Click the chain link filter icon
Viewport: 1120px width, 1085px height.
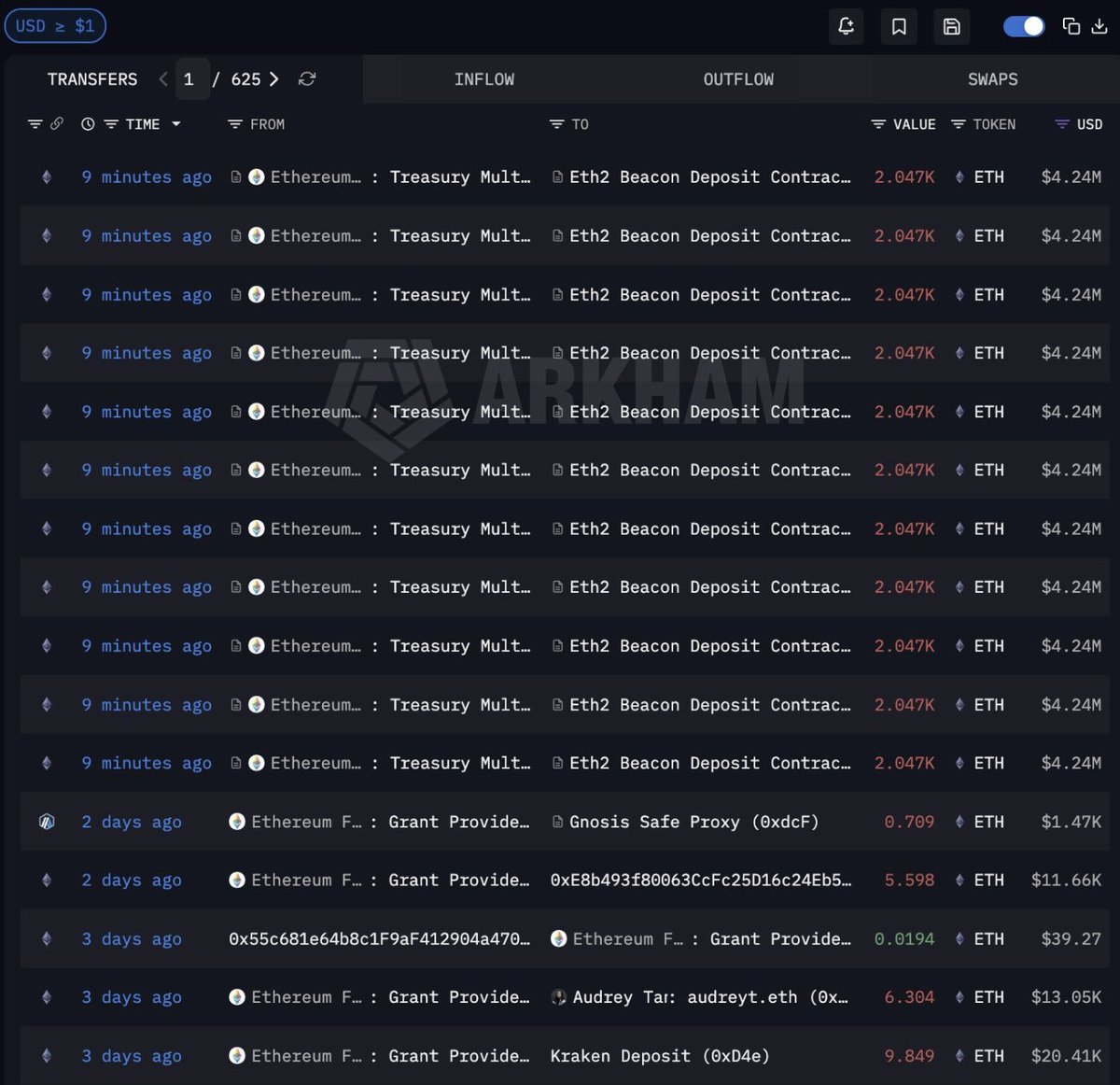57,124
